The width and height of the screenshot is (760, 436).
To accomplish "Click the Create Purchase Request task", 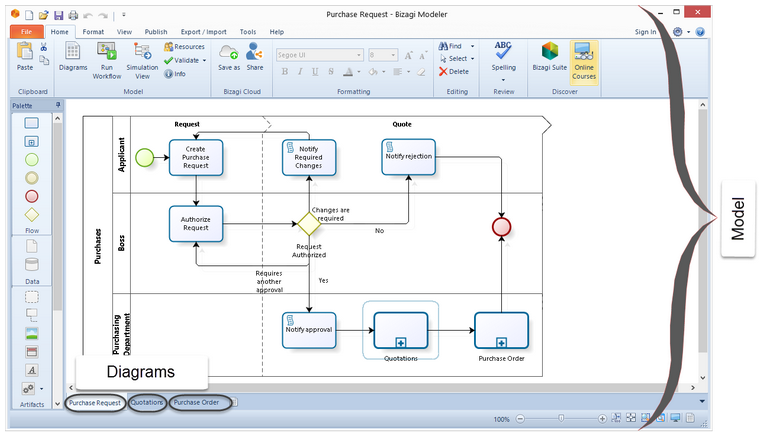I will 196,157.
